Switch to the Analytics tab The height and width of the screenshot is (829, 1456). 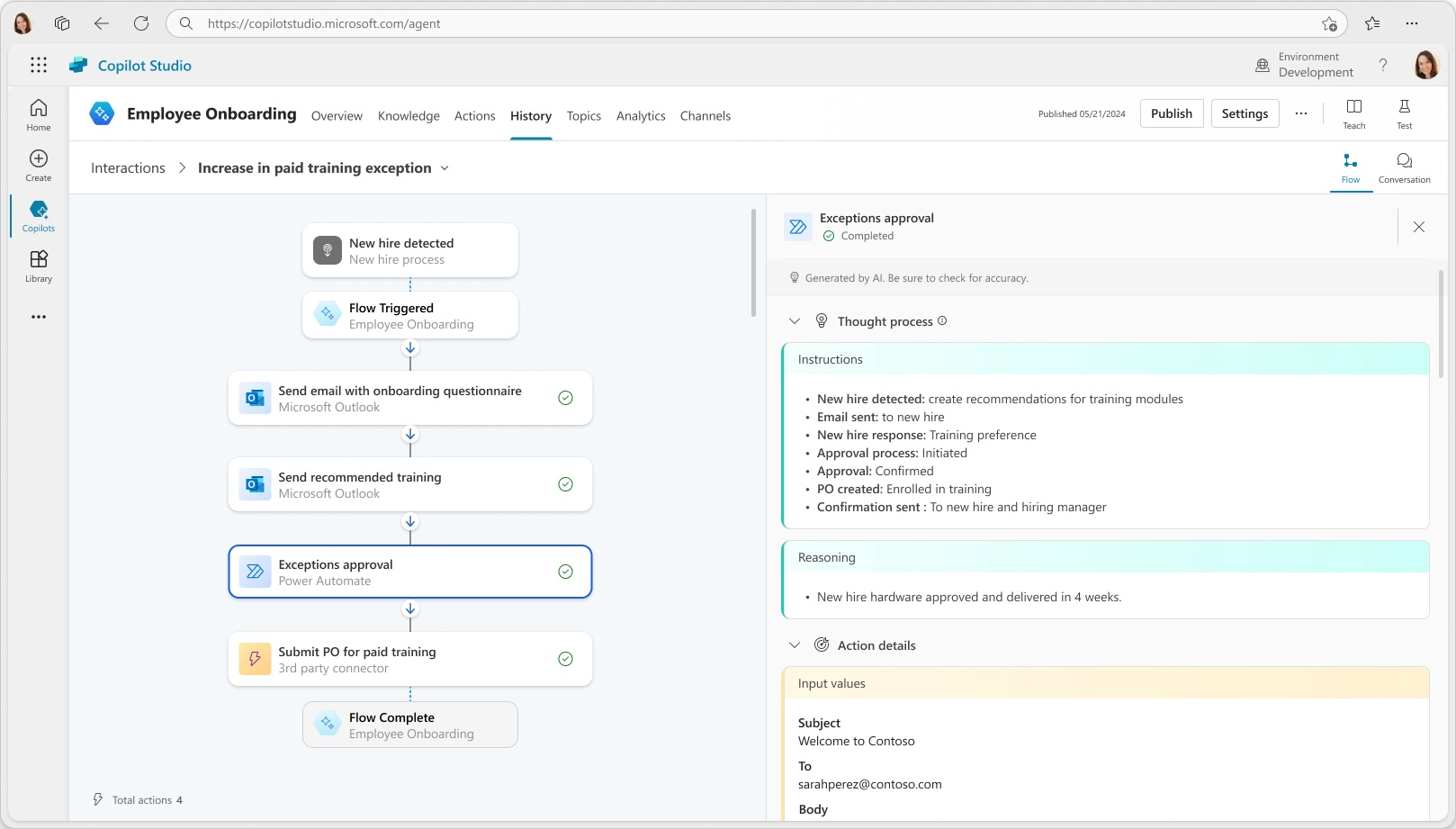click(x=641, y=116)
